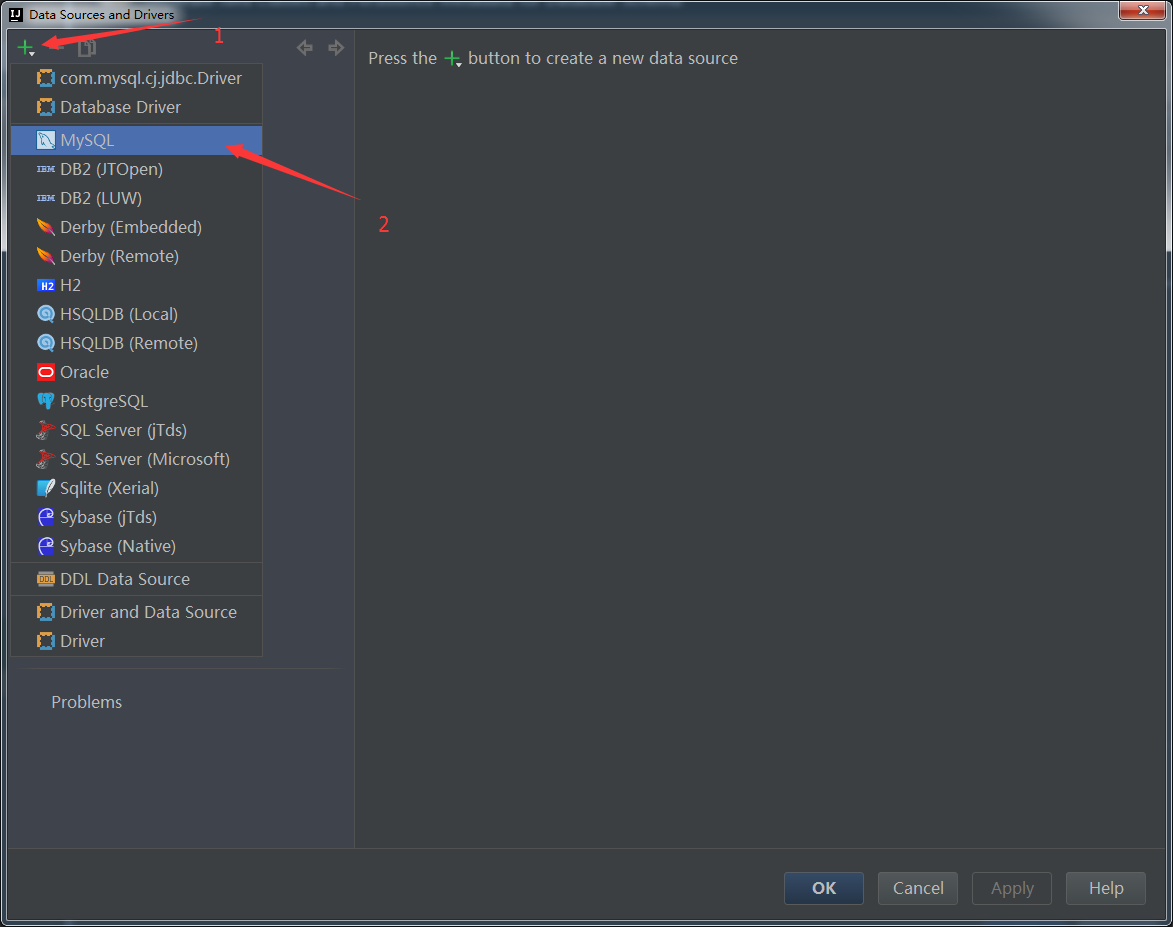Viewport: 1173px width, 927px height.
Task: Open the Help button
Action: pos(1106,888)
